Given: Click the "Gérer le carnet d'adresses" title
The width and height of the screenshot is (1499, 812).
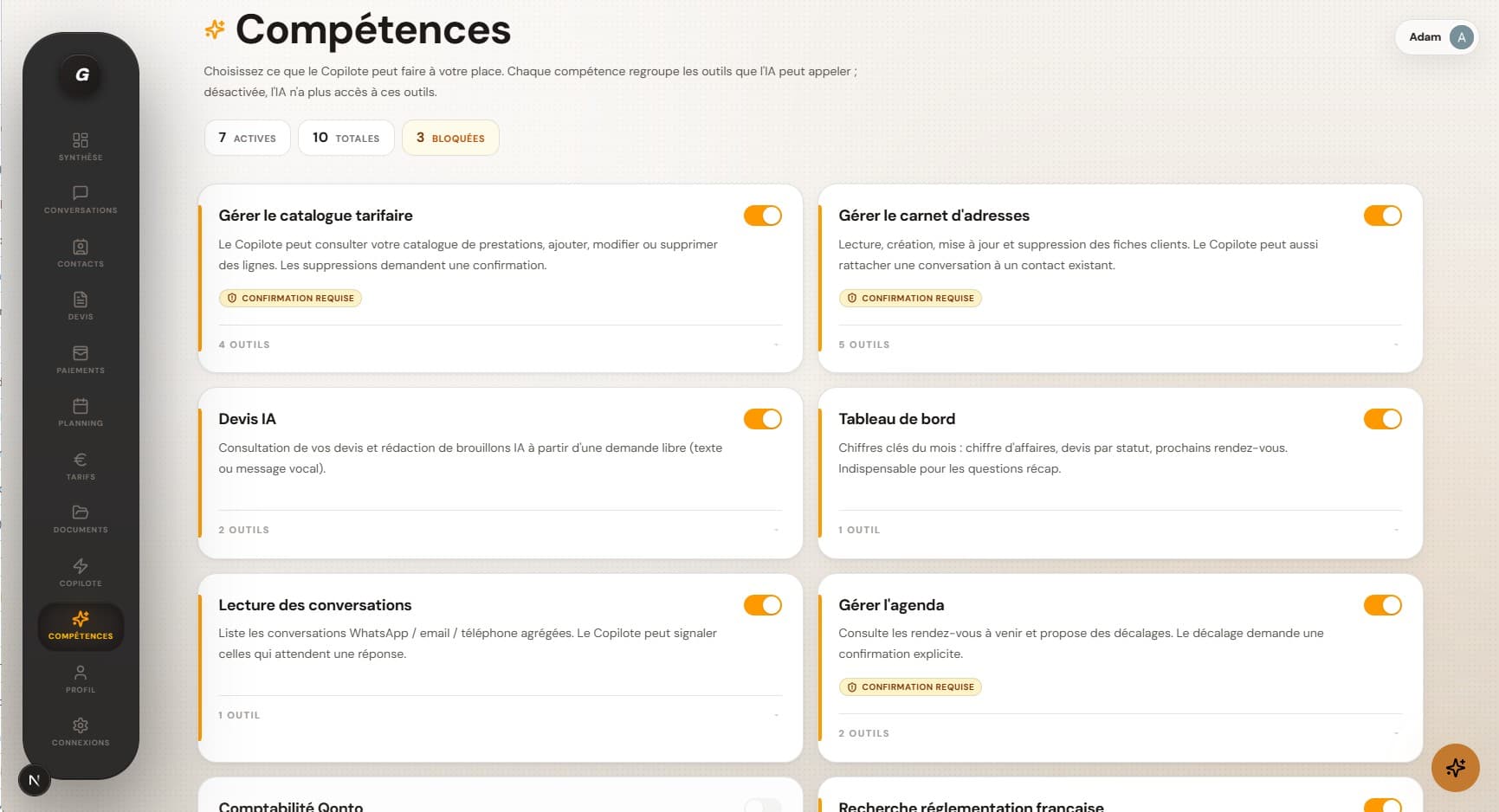Looking at the screenshot, I should tap(934, 216).
